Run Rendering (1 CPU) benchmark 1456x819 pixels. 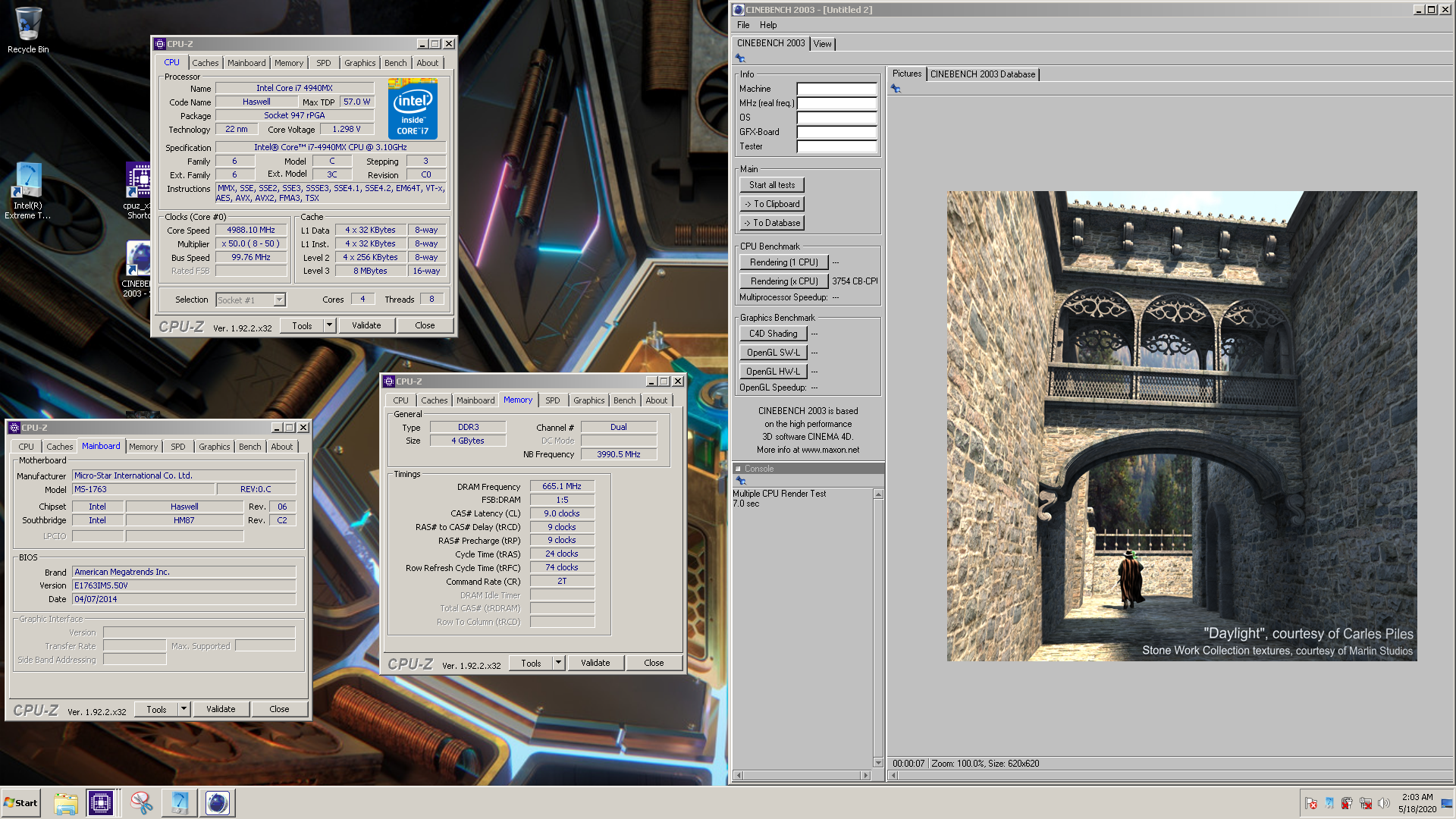784,262
